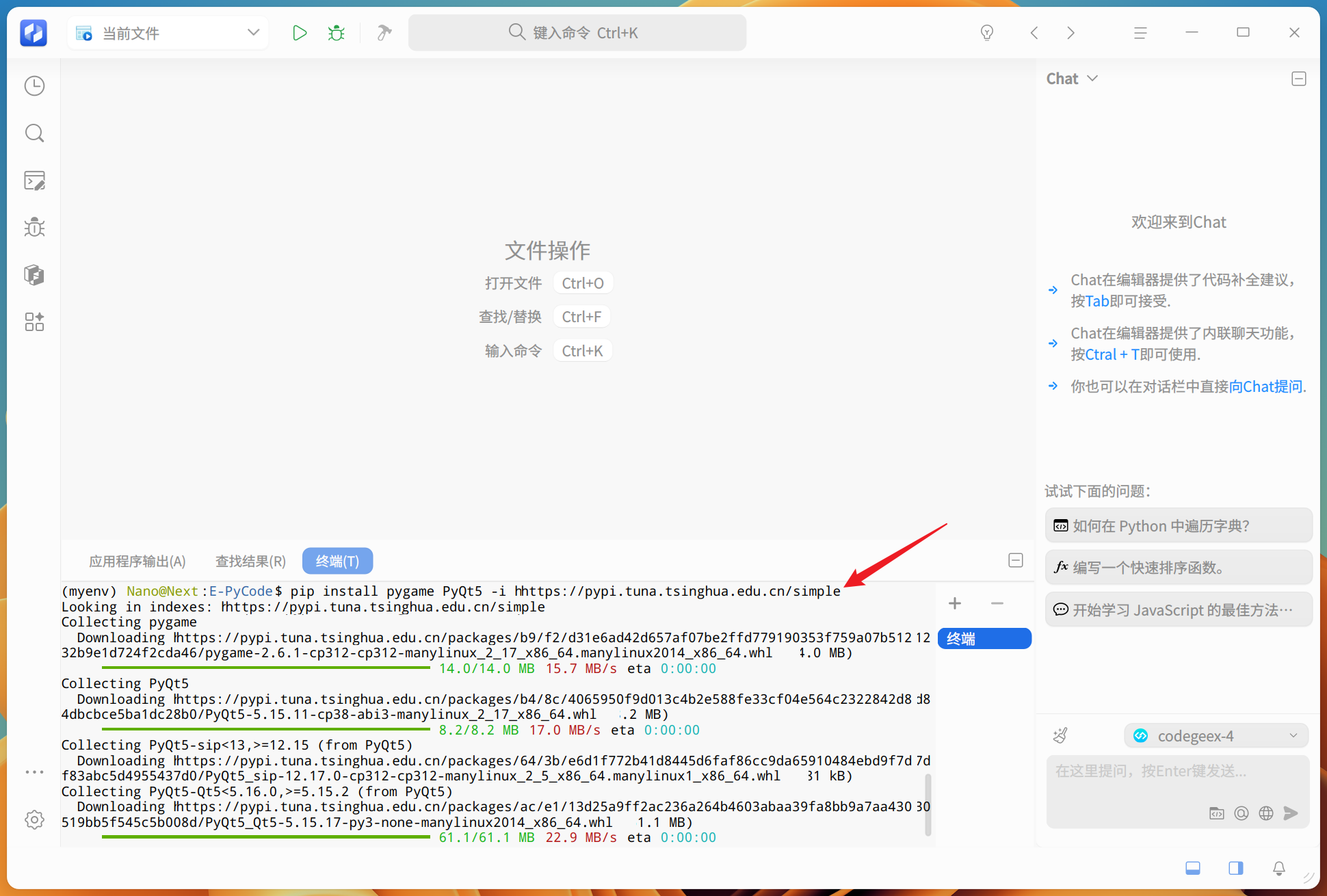Navigate forward with right arrow
This screenshot has width=1327, height=896.
(1070, 33)
